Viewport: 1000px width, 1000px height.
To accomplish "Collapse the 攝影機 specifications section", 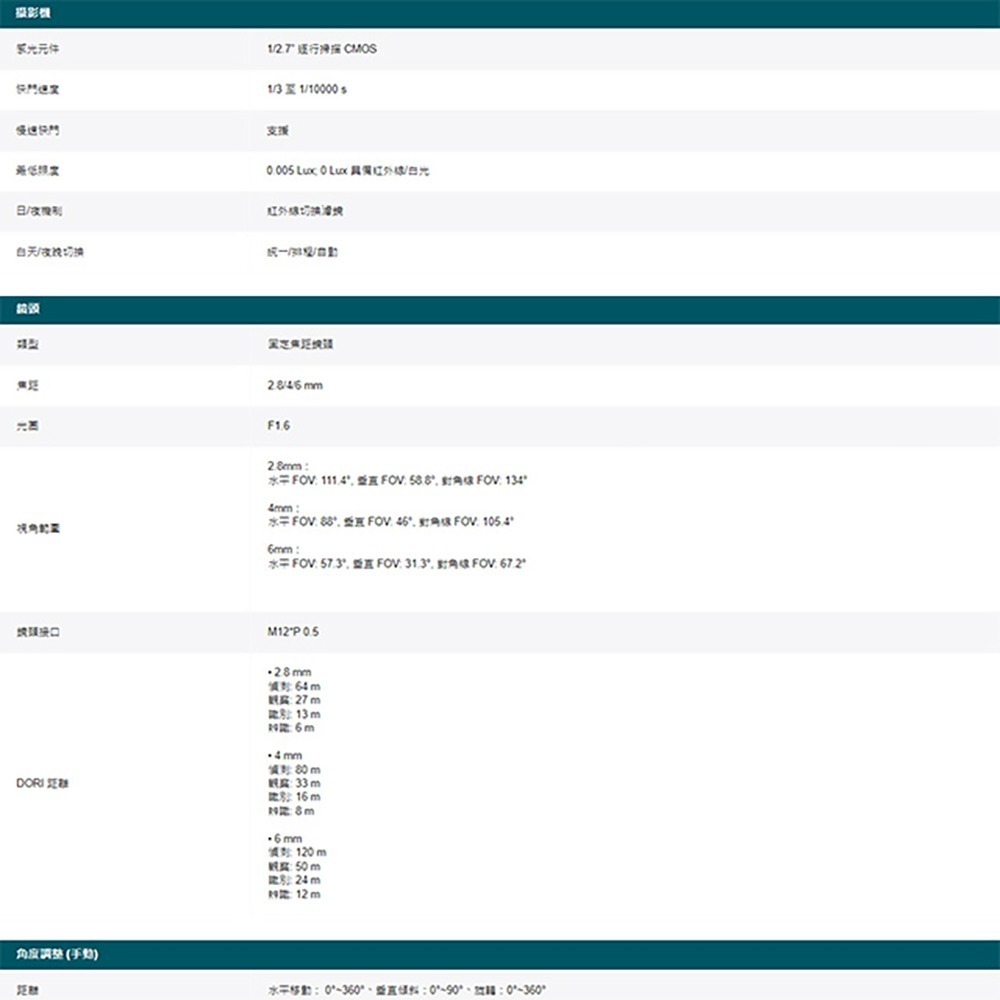I will tap(30, 11).
